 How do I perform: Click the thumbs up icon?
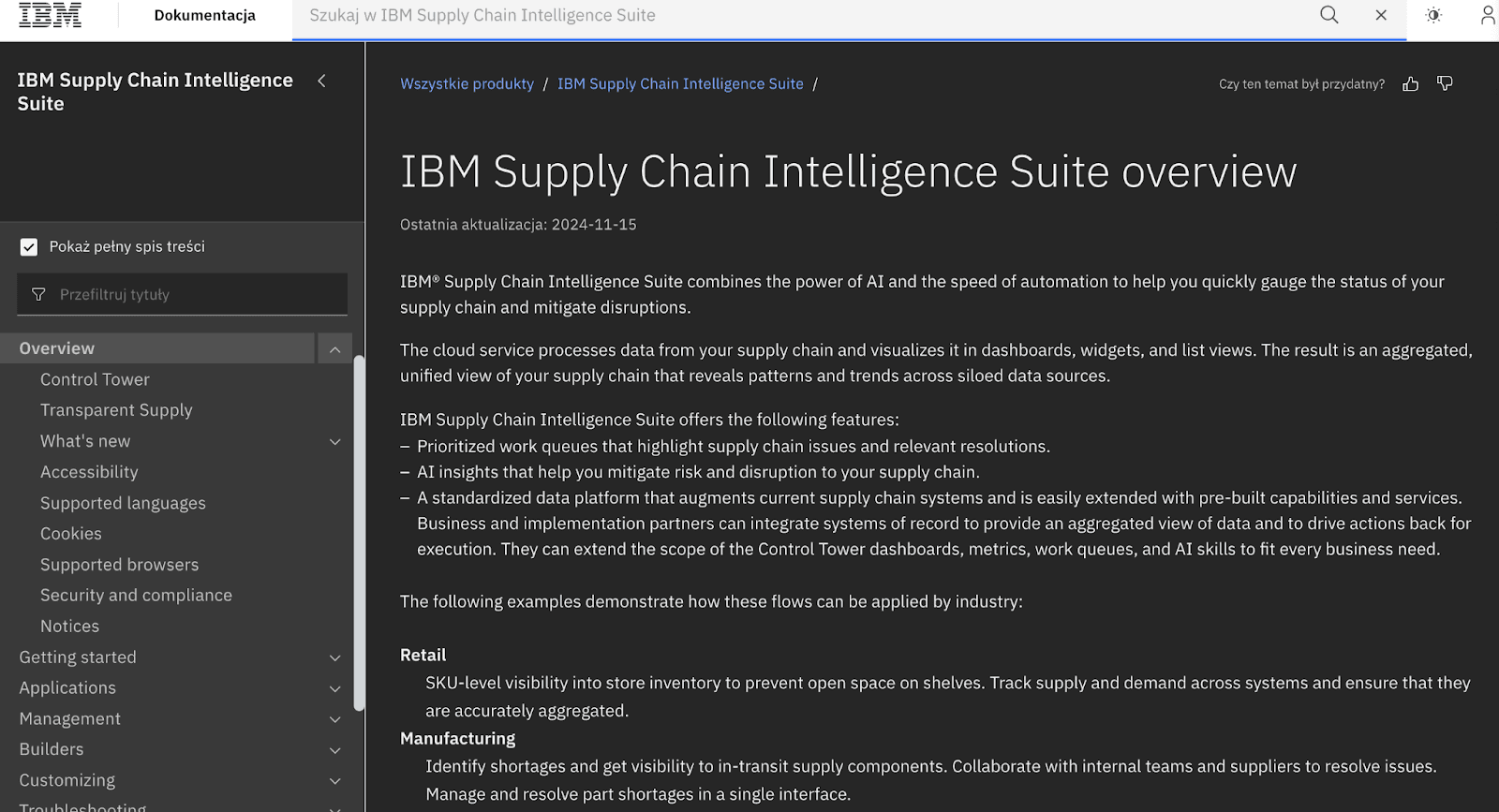(1410, 84)
